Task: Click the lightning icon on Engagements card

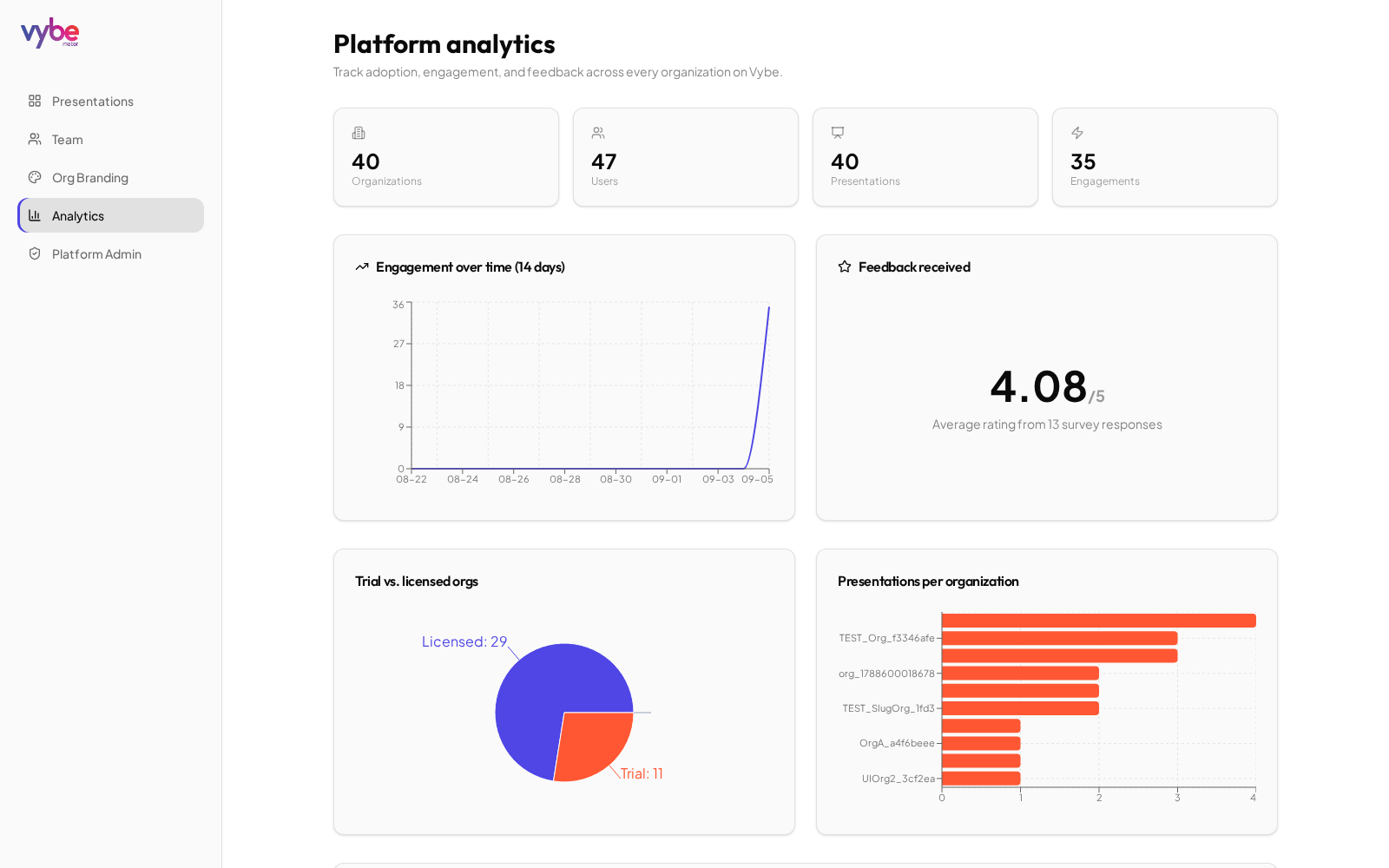Action: coord(1077,133)
